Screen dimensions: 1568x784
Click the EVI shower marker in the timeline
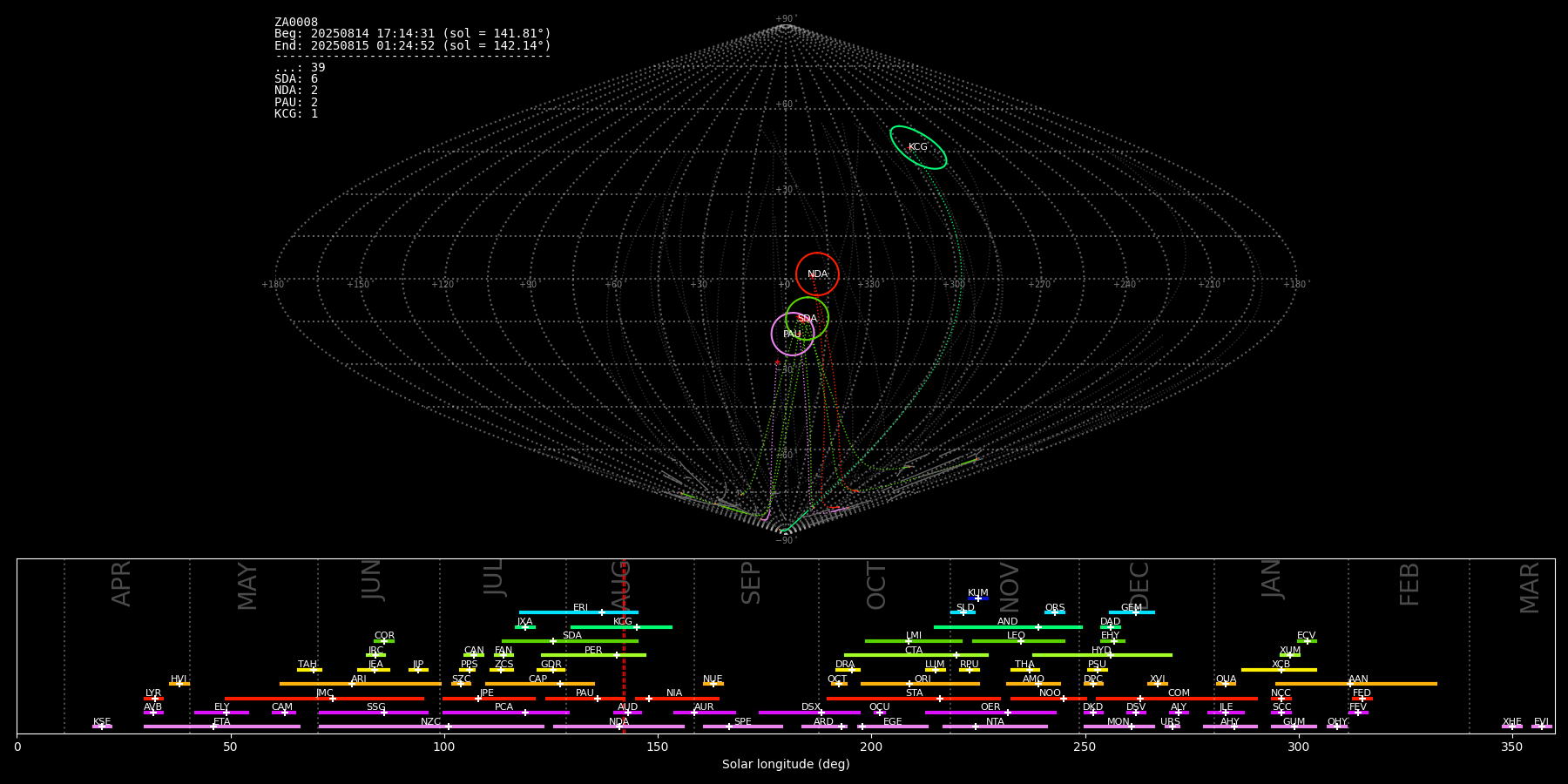pyautogui.click(x=1542, y=727)
